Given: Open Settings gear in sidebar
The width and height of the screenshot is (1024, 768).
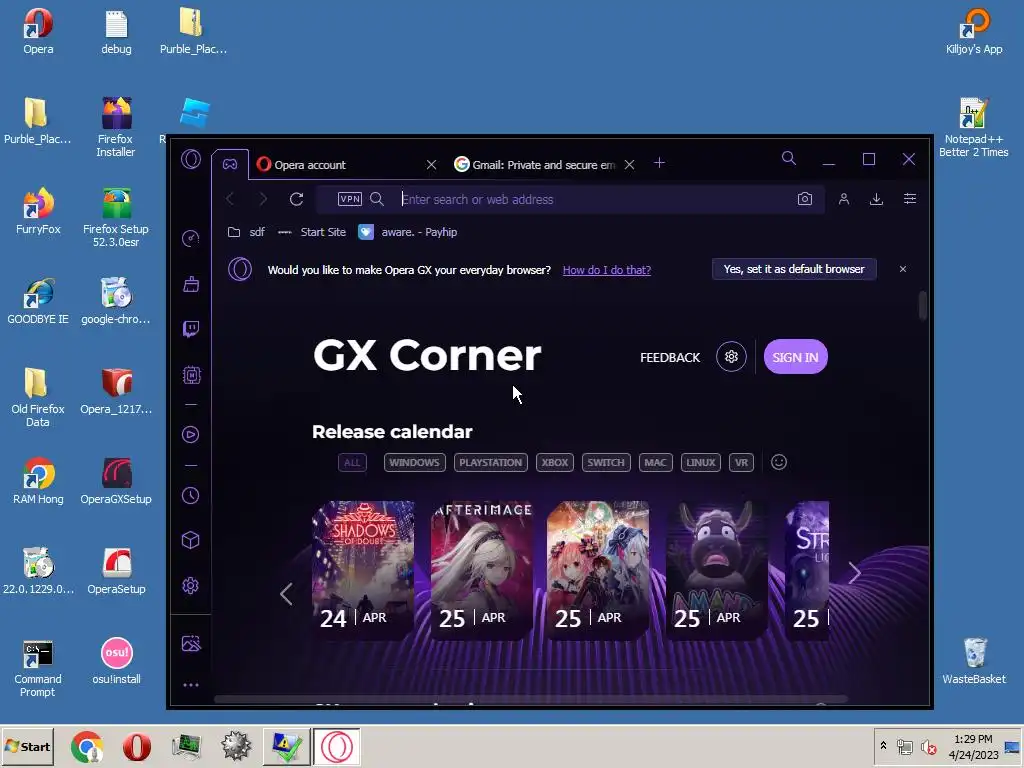Looking at the screenshot, I should click(191, 586).
